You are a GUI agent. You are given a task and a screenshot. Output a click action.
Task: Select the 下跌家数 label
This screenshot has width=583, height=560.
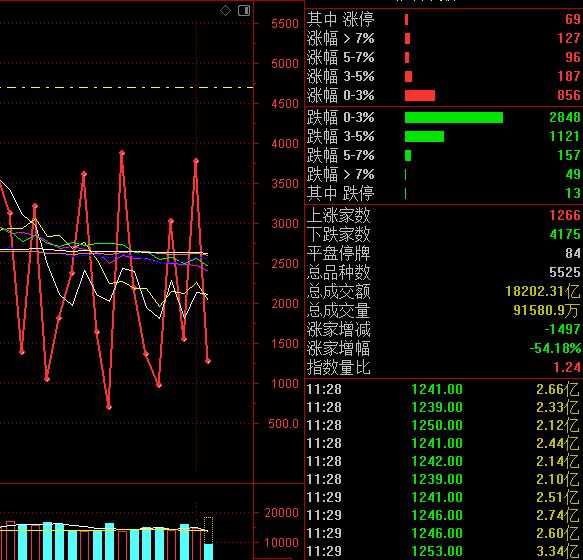click(338, 234)
